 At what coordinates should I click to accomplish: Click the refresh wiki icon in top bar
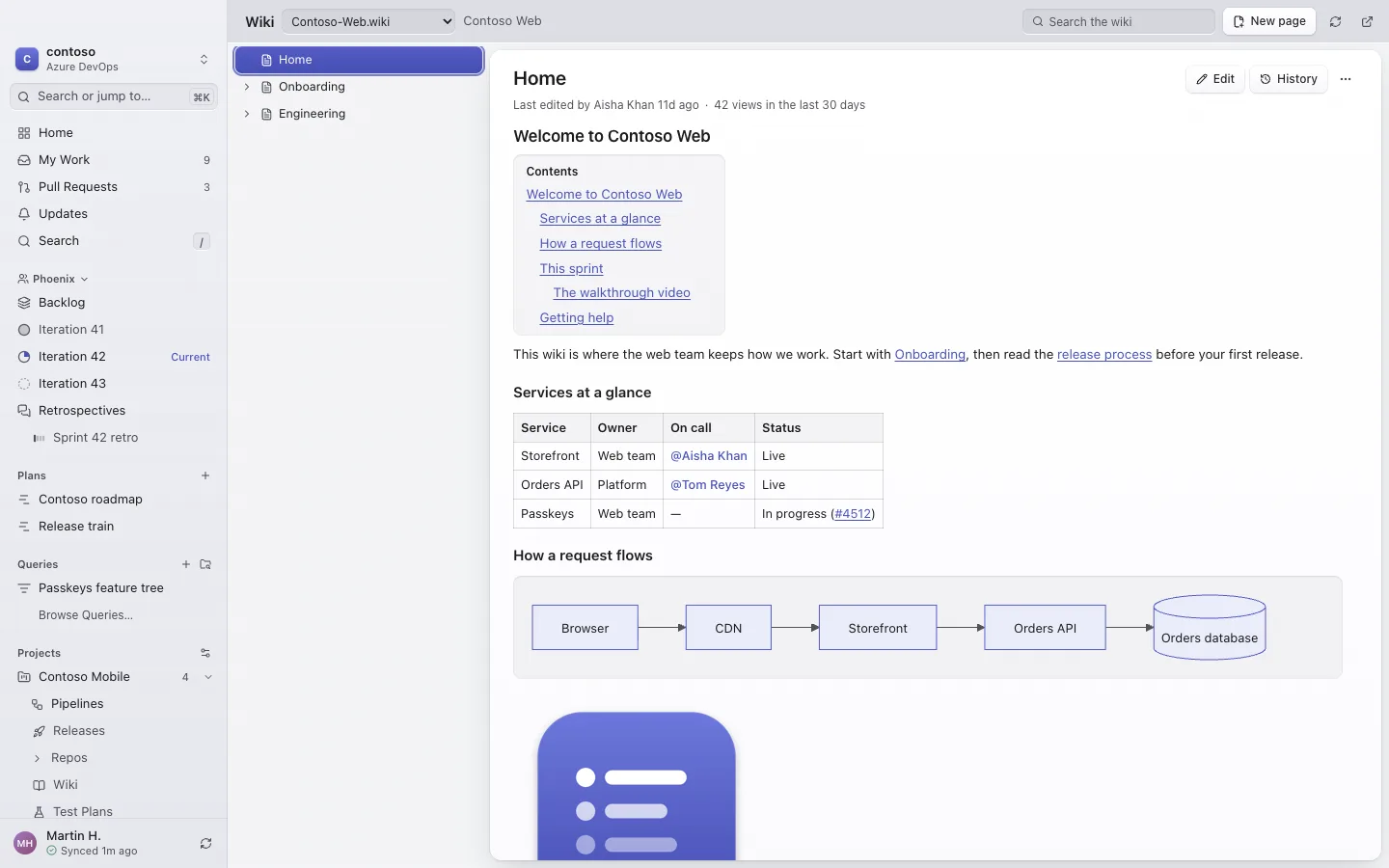[x=1335, y=21]
